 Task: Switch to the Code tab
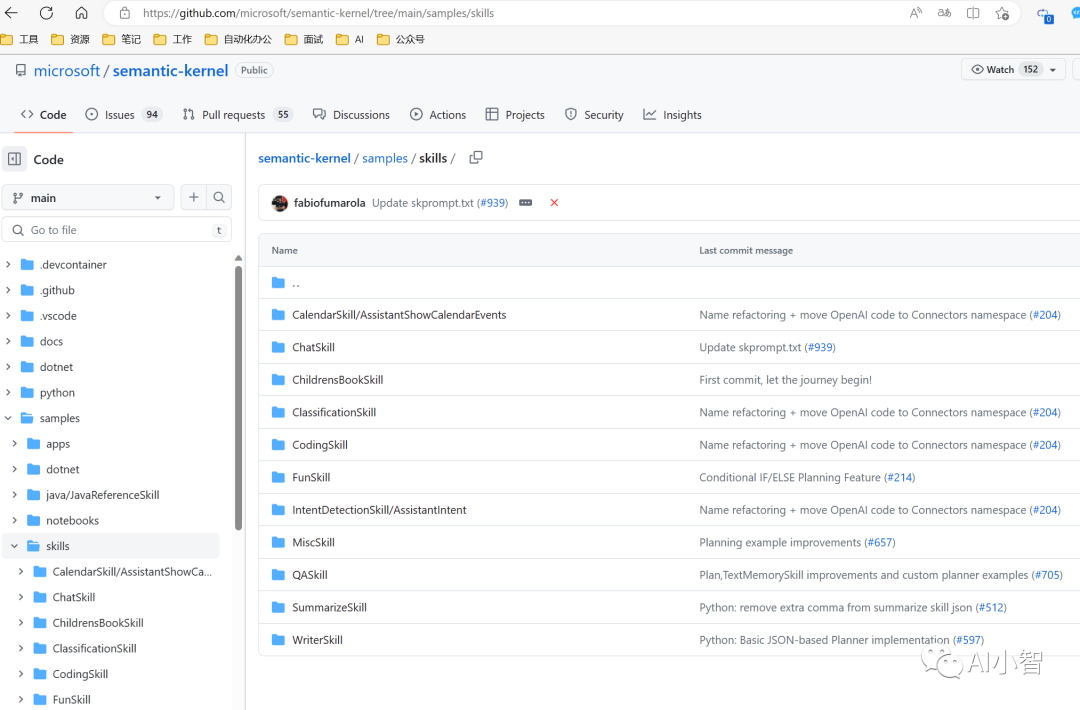(43, 115)
